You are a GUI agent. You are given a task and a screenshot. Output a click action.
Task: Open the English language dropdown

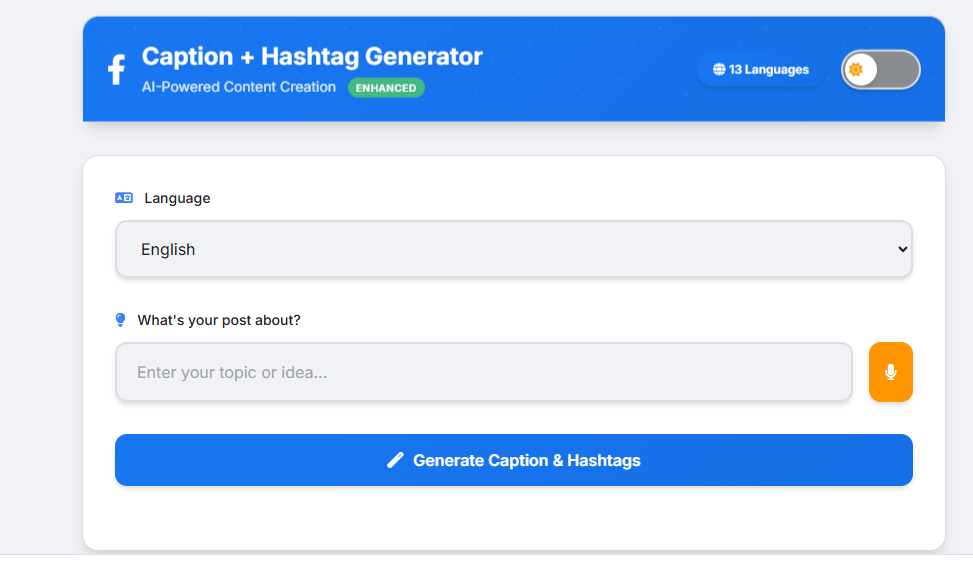[514, 249]
